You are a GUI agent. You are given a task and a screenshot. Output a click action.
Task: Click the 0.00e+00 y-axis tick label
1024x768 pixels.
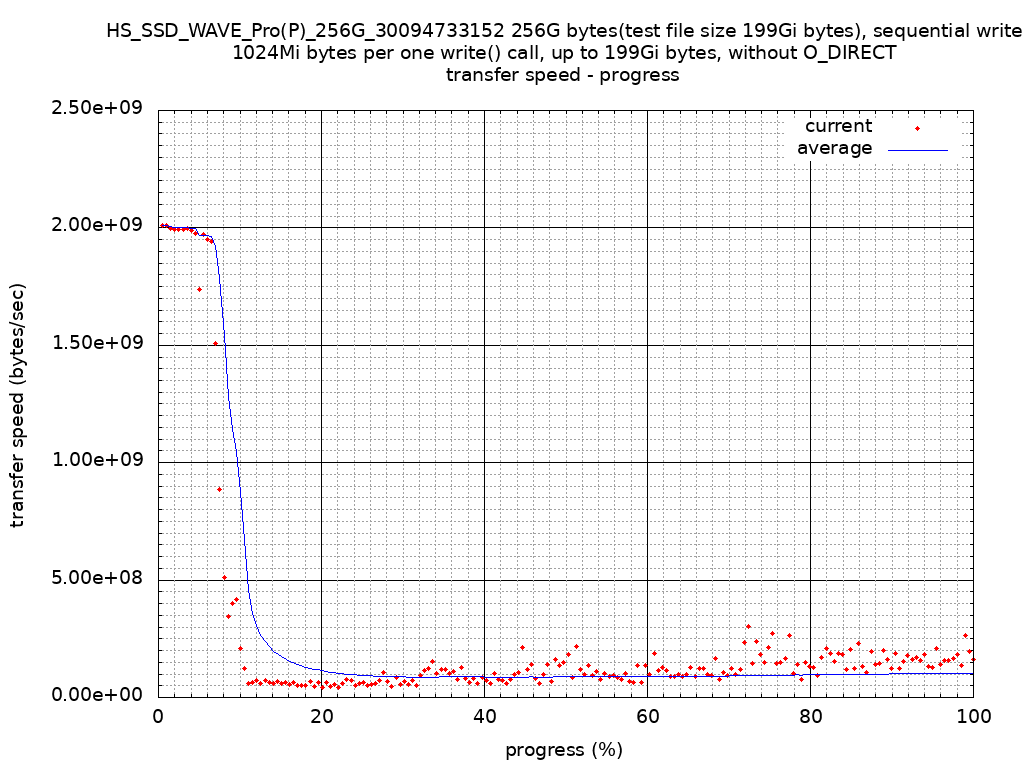tap(99, 695)
